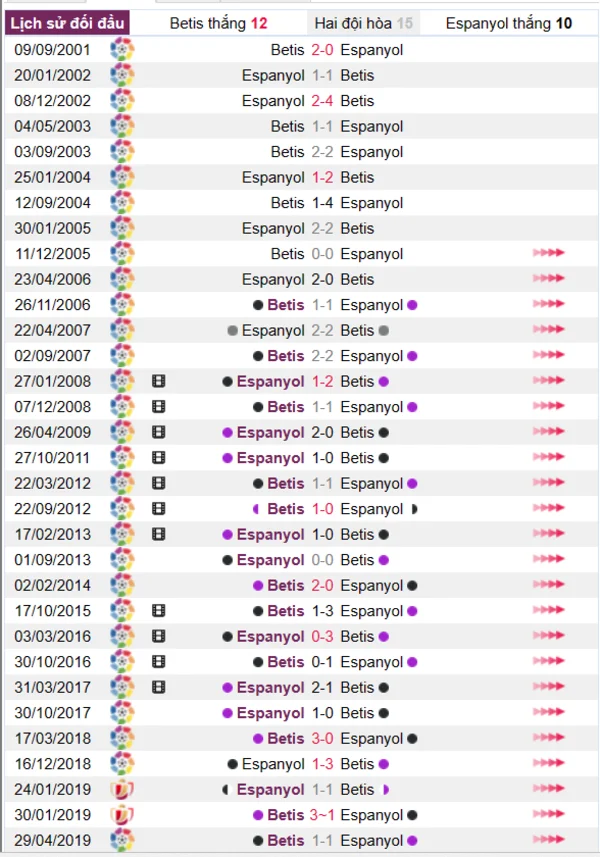Click La Liga logo on 29/04/2019 row
Image resolution: width=600 pixels, height=857 pixels.
(122, 840)
